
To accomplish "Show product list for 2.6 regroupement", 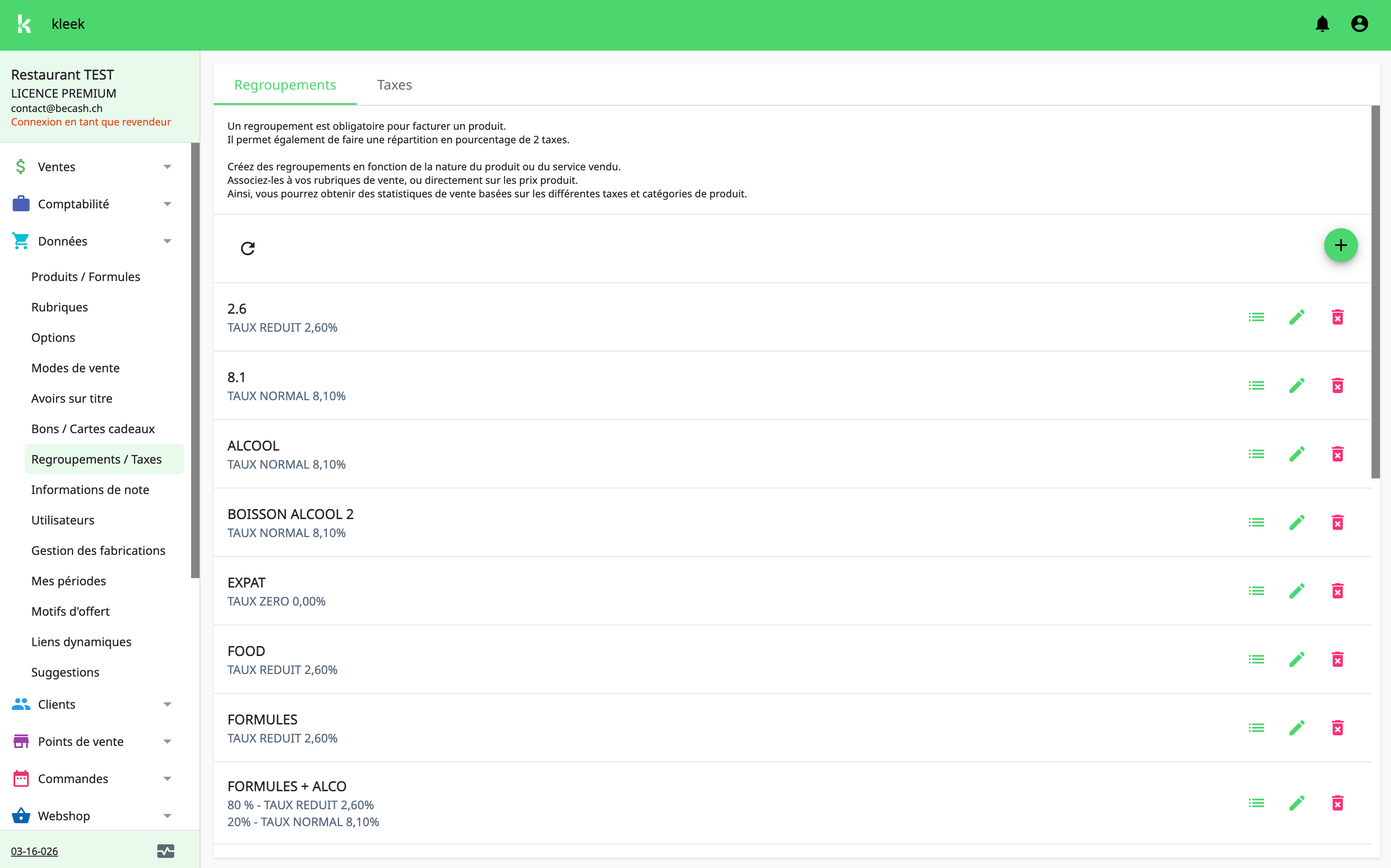I will [x=1256, y=317].
